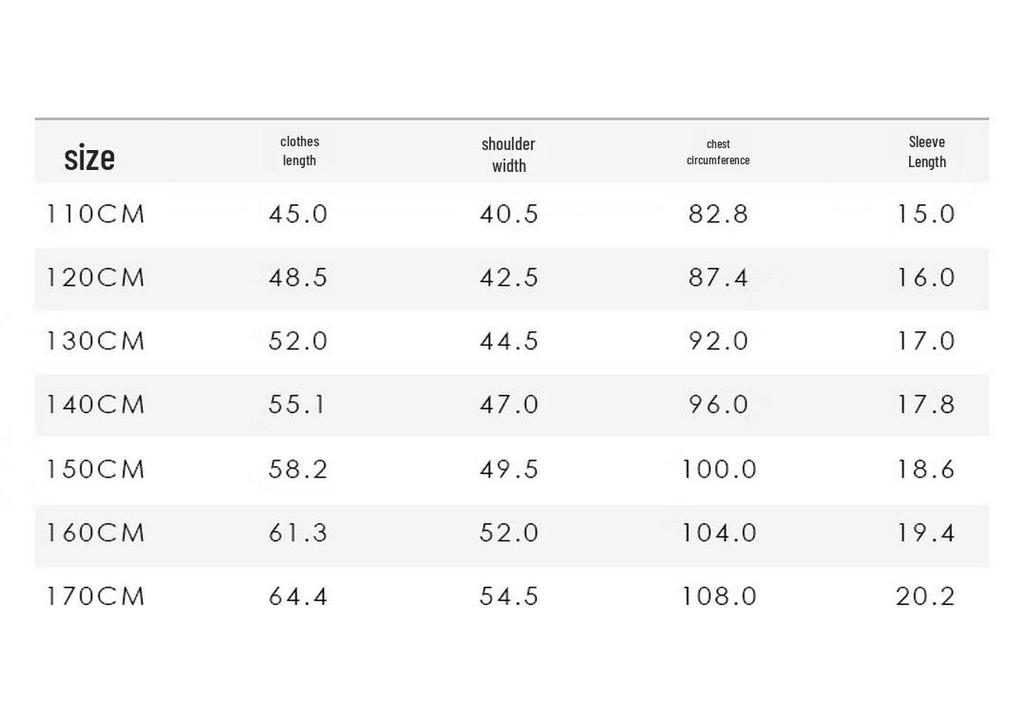Viewport: 1024px width, 717px height.
Task: Click sleeve length value 20.2
Action: click(x=925, y=596)
